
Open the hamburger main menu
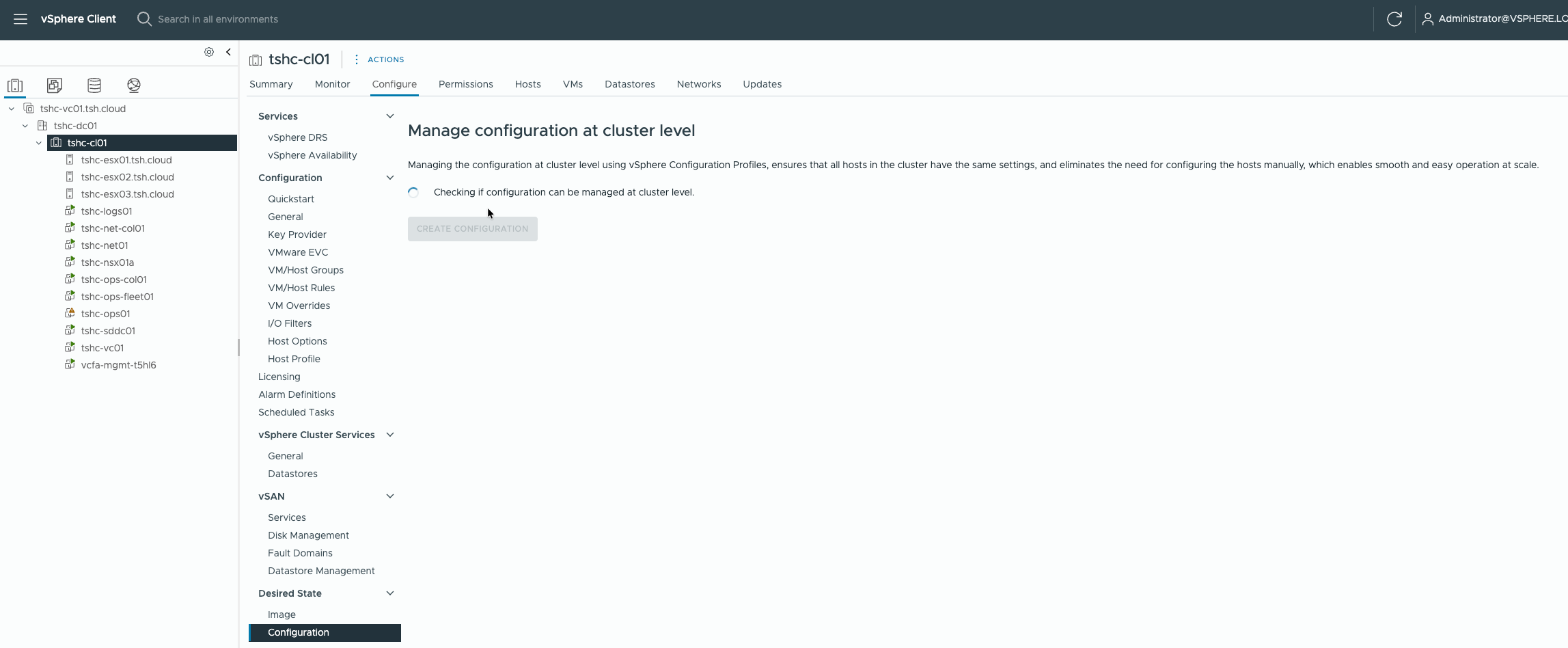tap(20, 19)
